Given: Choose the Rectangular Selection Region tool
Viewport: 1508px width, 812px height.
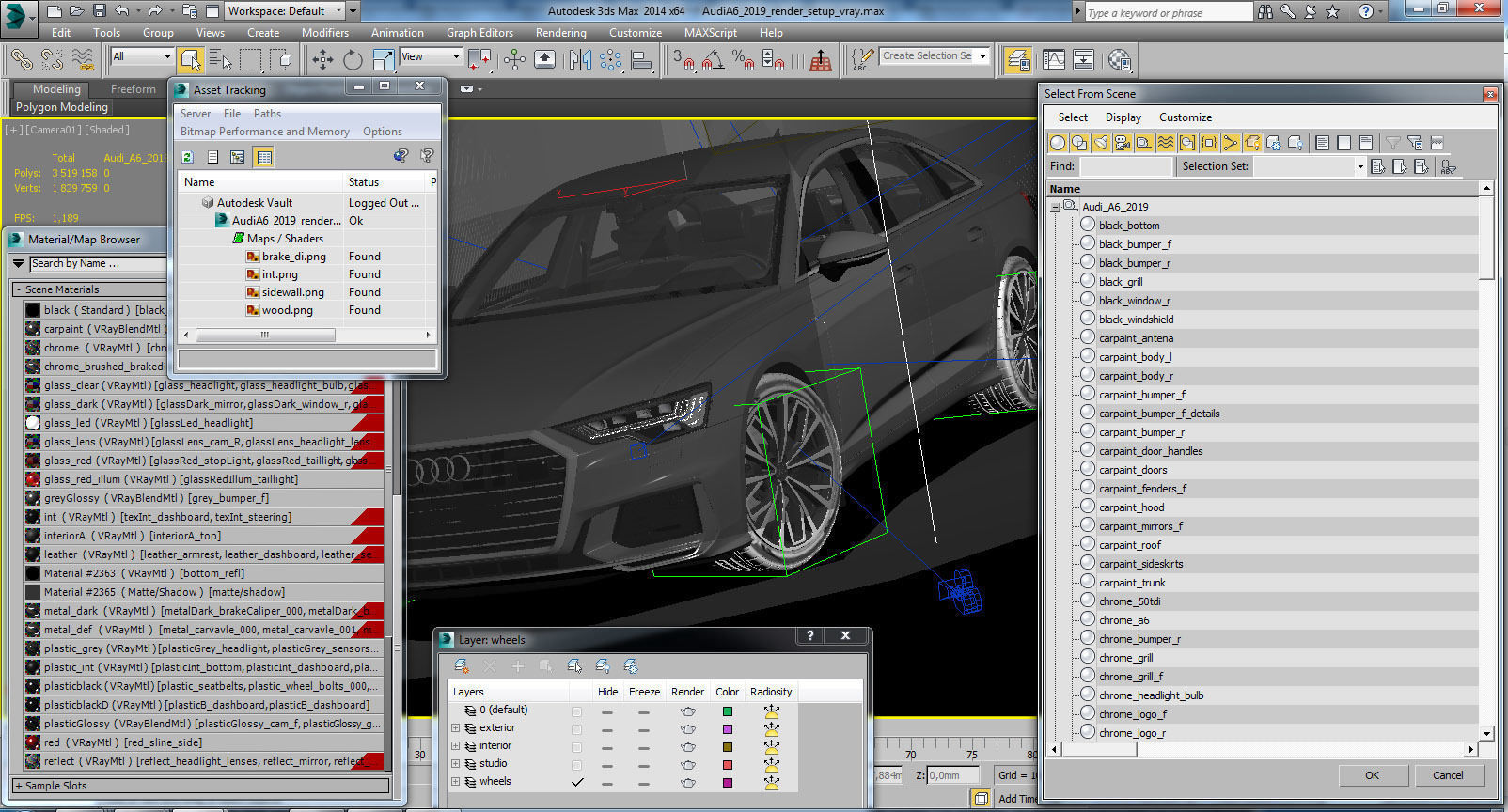Looking at the screenshot, I should point(250,60).
